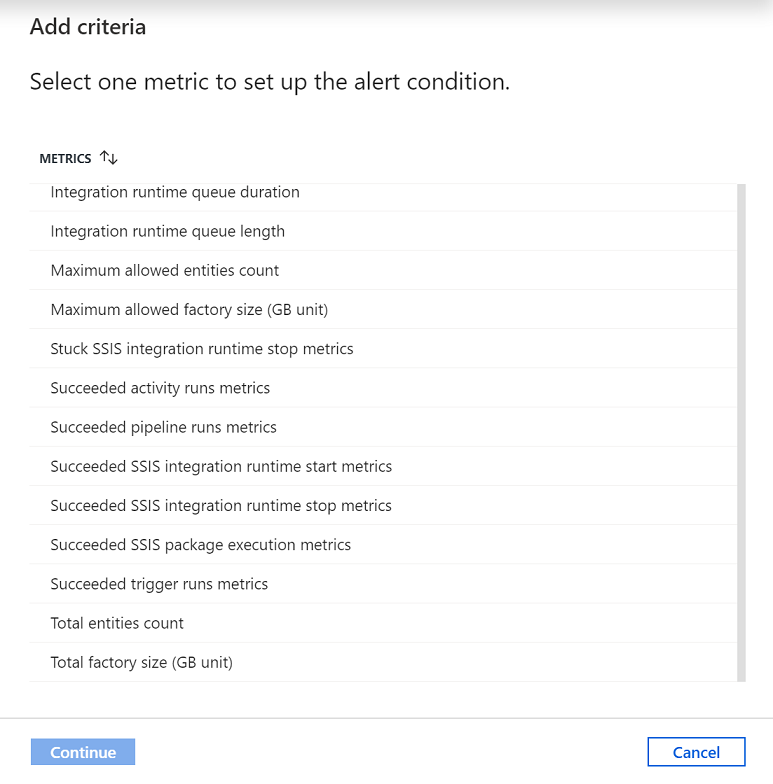Pick Total entities count metric

117,623
